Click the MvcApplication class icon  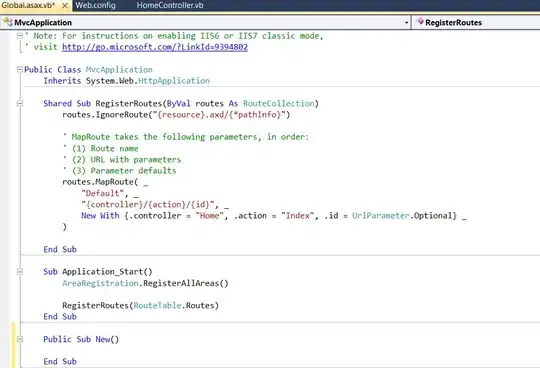click(x=8, y=22)
